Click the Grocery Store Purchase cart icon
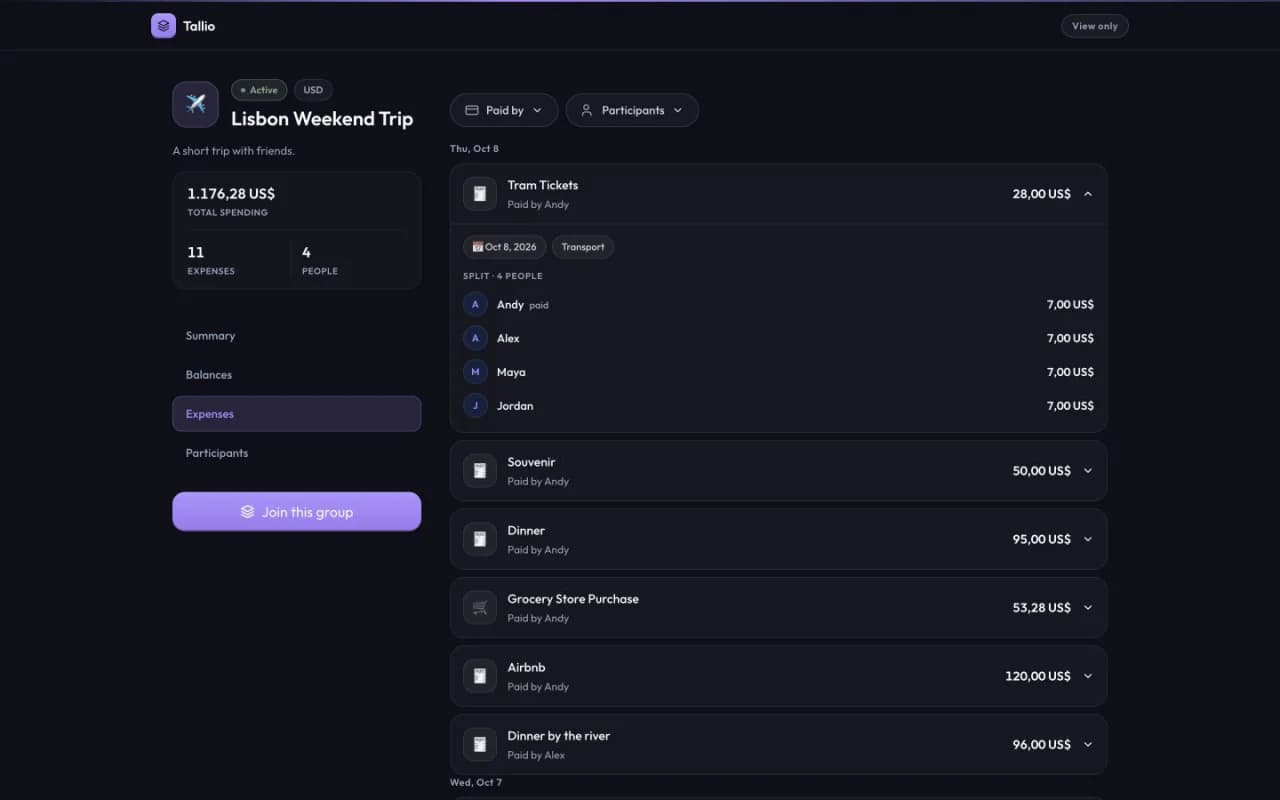This screenshot has height=800, width=1280. tap(480, 608)
